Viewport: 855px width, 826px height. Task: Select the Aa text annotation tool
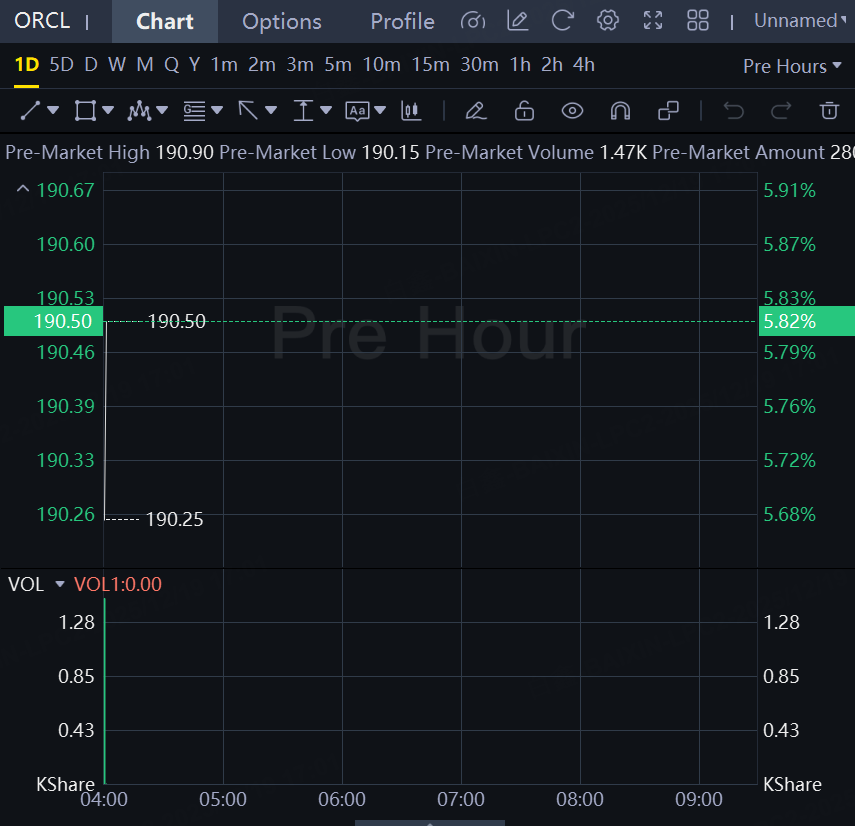coord(357,111)
